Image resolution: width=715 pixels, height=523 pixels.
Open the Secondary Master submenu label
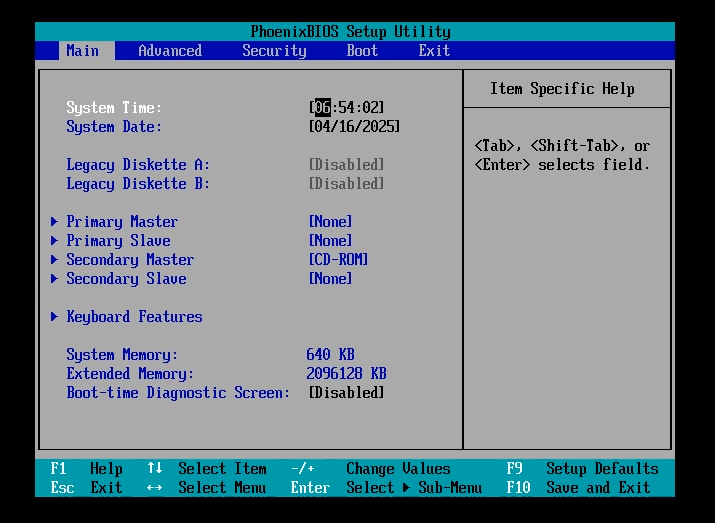[x=130, y=259]
